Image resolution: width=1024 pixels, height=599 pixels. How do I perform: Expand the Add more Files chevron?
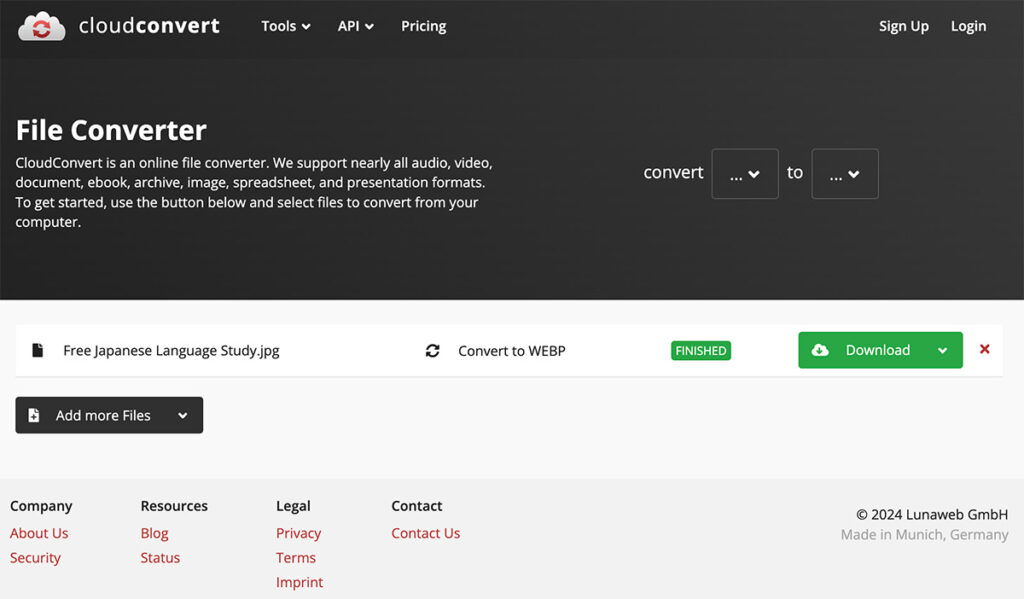181,414
